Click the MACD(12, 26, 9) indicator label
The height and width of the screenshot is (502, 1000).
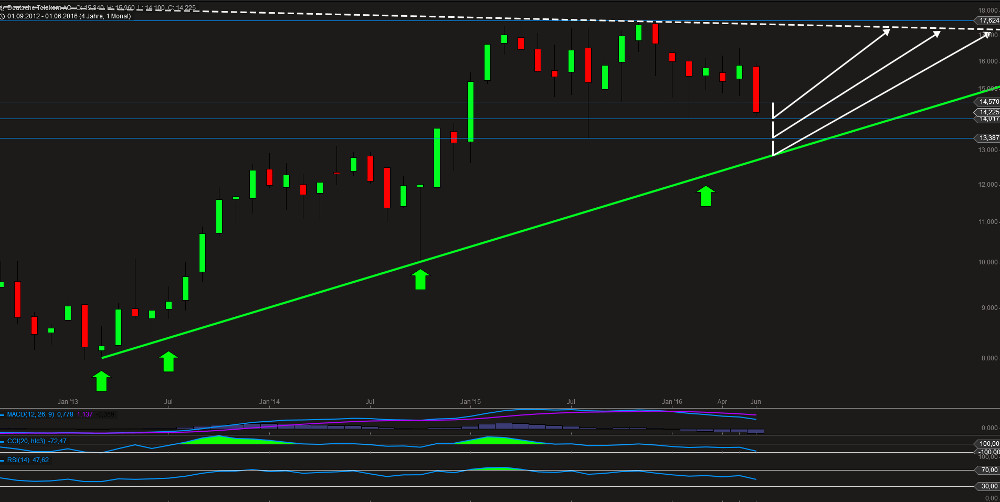pos(29,414)
